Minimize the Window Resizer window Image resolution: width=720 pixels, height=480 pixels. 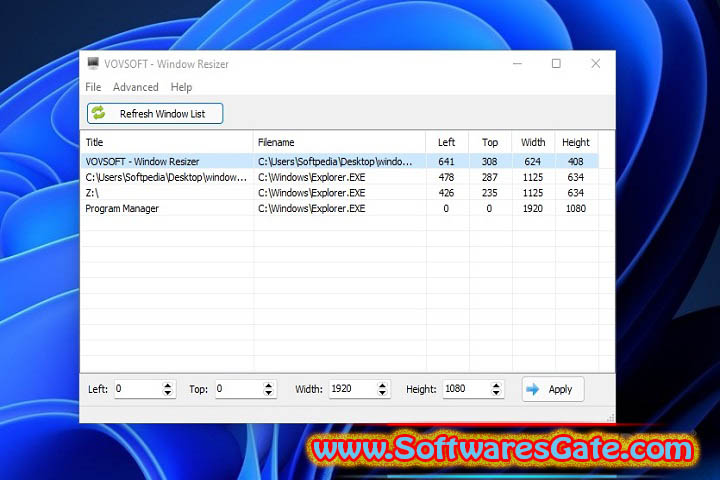click(518, 63)
